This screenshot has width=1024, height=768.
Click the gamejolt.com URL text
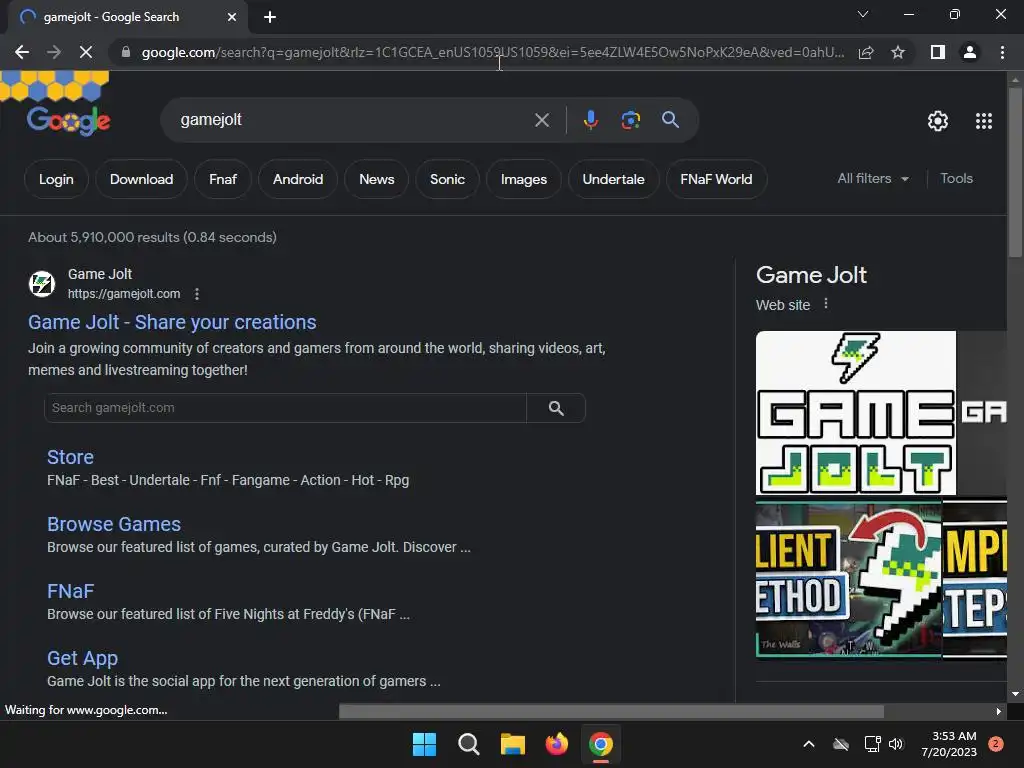point(124,294)
